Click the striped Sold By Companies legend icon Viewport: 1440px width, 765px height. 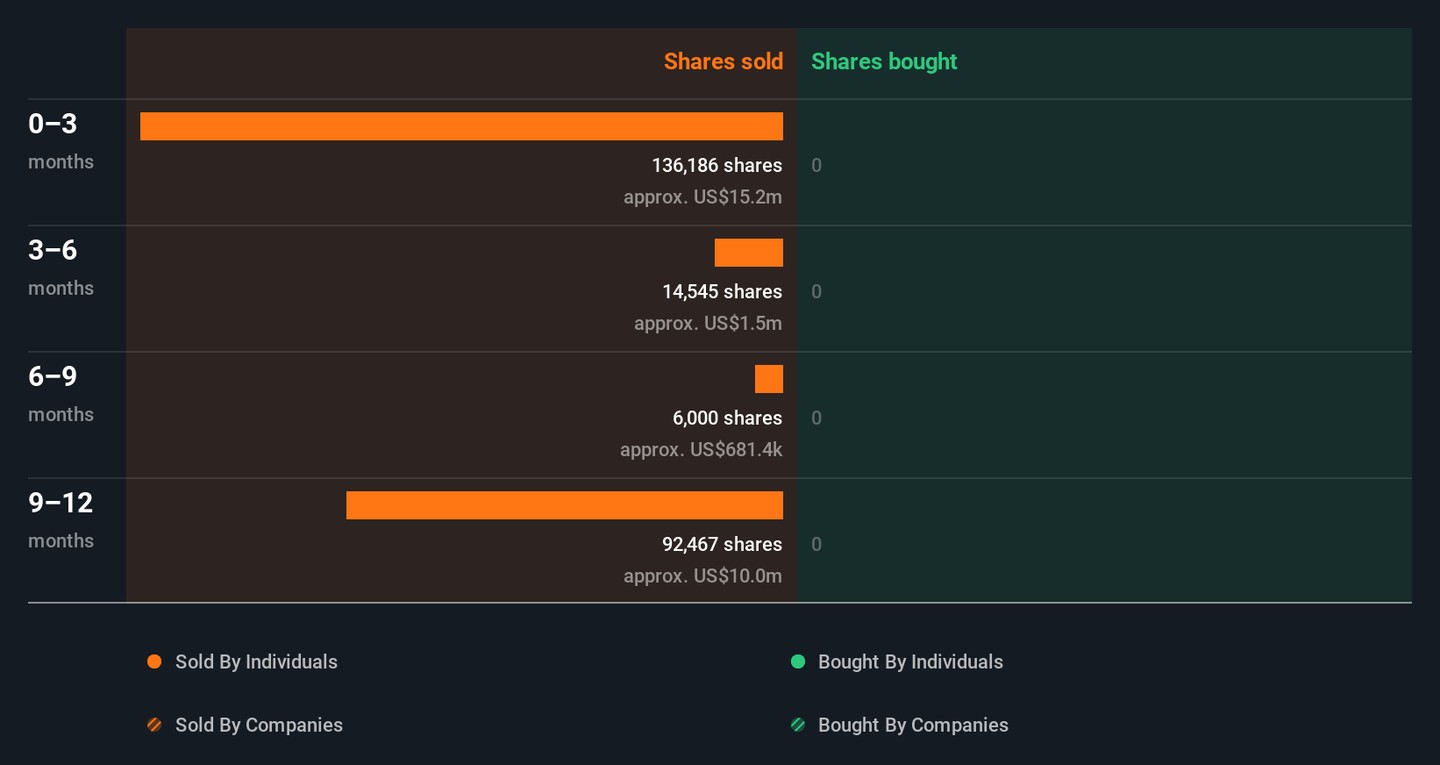154,725
